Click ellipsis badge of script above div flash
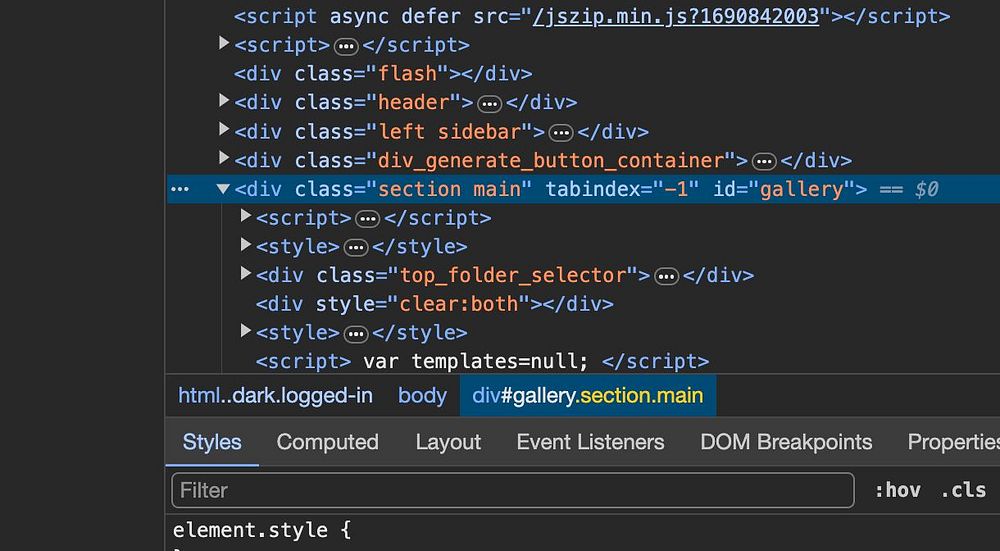The width and height of the screenshot is (1000, 551). tap(346, 46)
